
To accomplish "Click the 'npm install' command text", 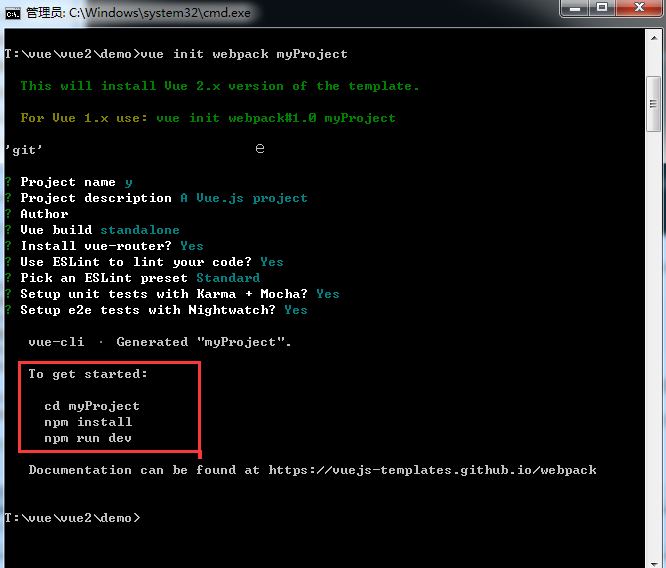I will click(88, 422).
